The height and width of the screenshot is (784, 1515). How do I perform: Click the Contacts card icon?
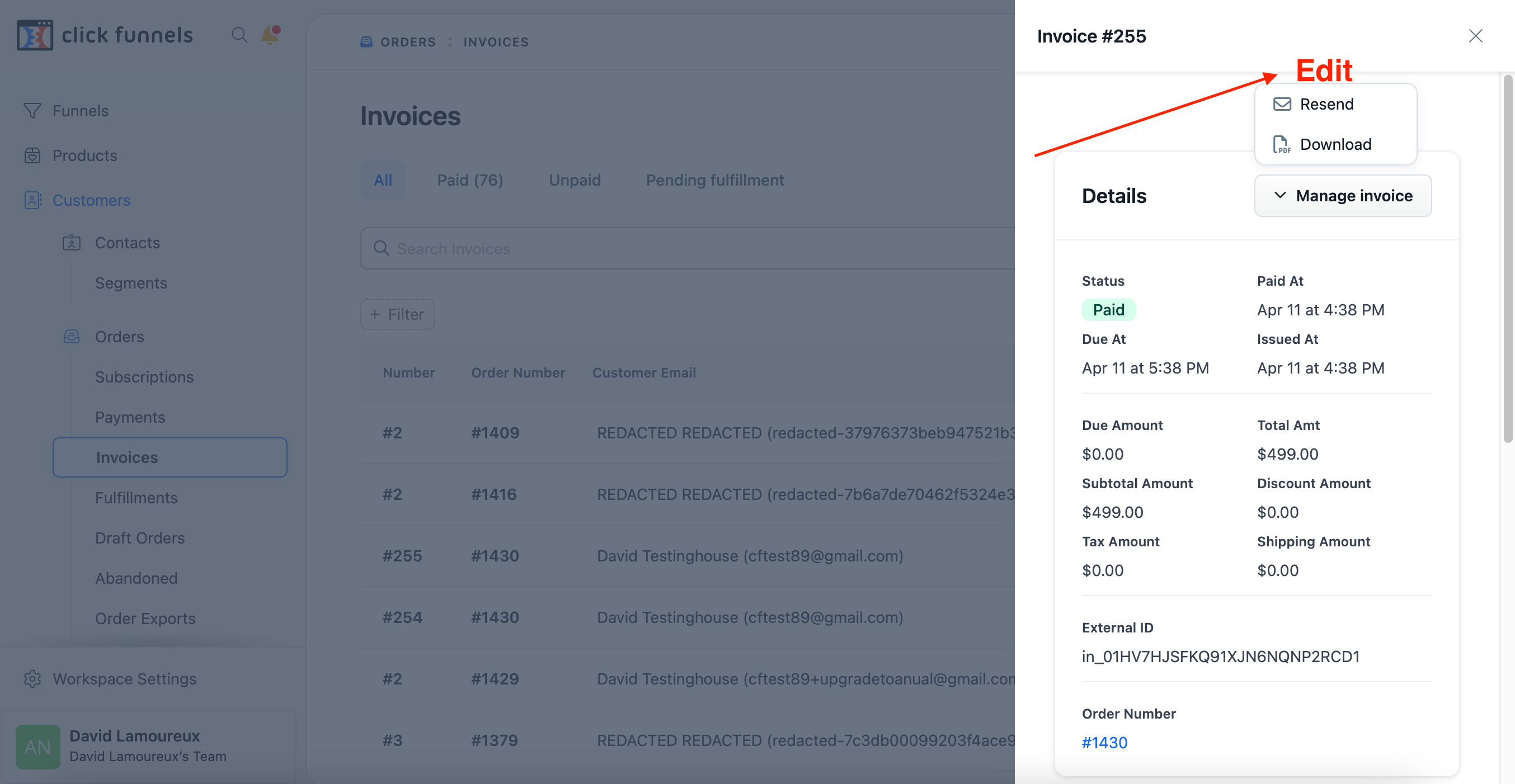[72, 243]
